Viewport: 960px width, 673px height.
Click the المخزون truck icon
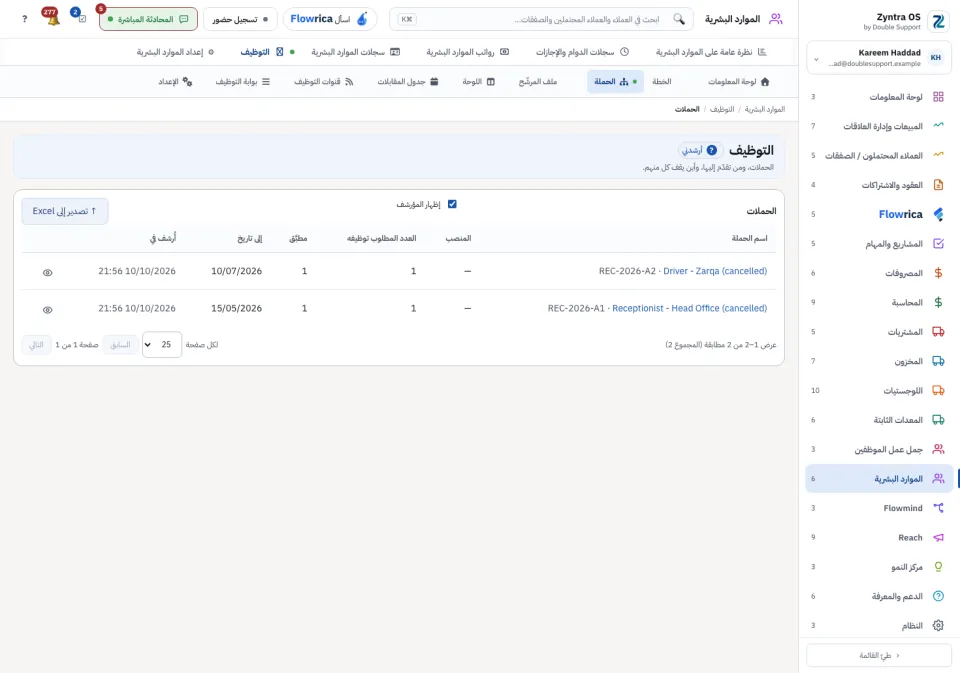938,361
